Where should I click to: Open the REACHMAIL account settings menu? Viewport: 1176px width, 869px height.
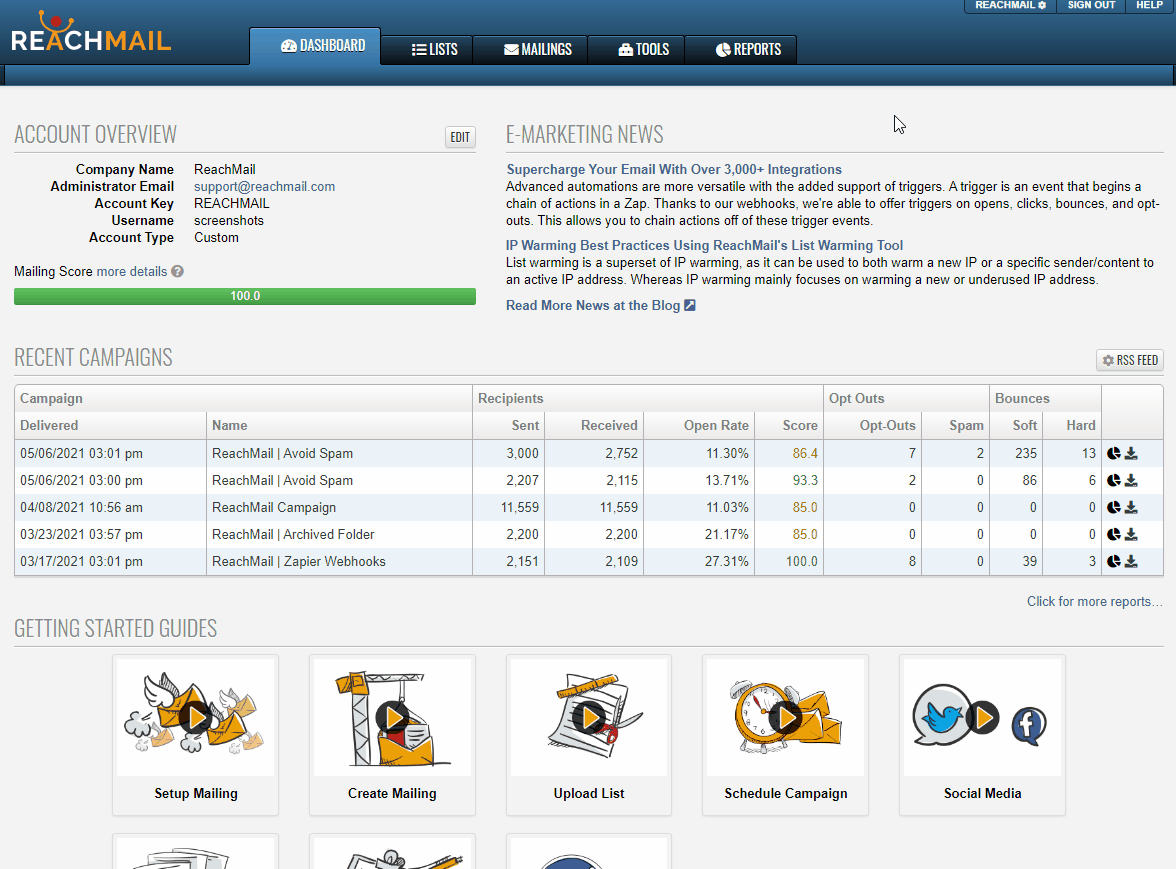1010,5
